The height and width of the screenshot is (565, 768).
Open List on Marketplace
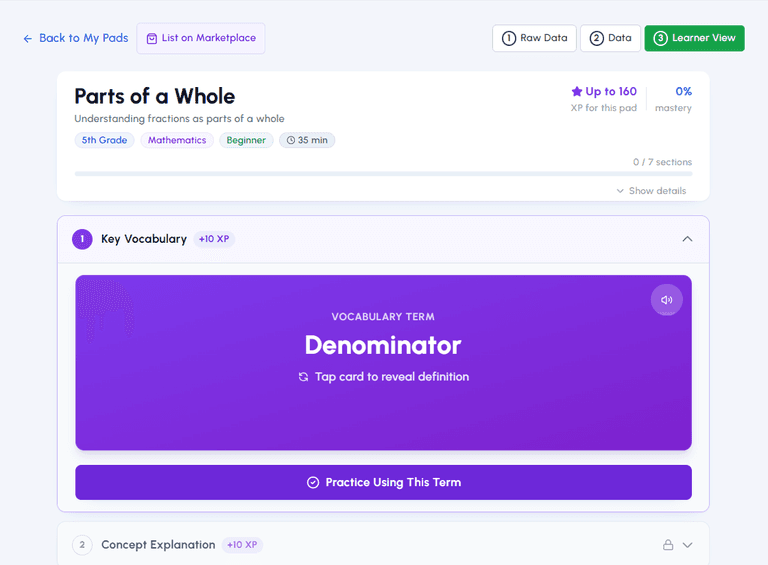click(201, 38)
